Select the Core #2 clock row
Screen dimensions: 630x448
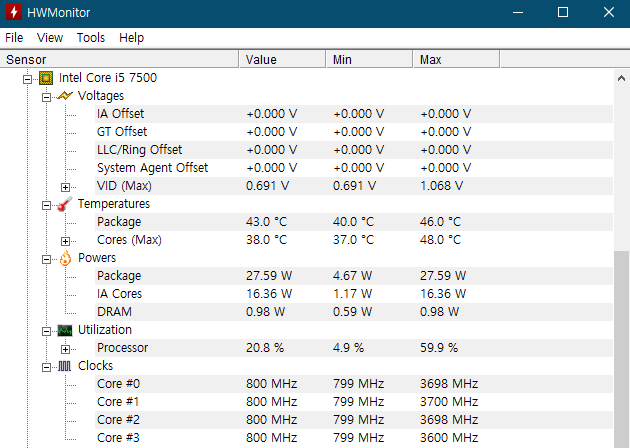pyautogui.click(x=354, y=420)
